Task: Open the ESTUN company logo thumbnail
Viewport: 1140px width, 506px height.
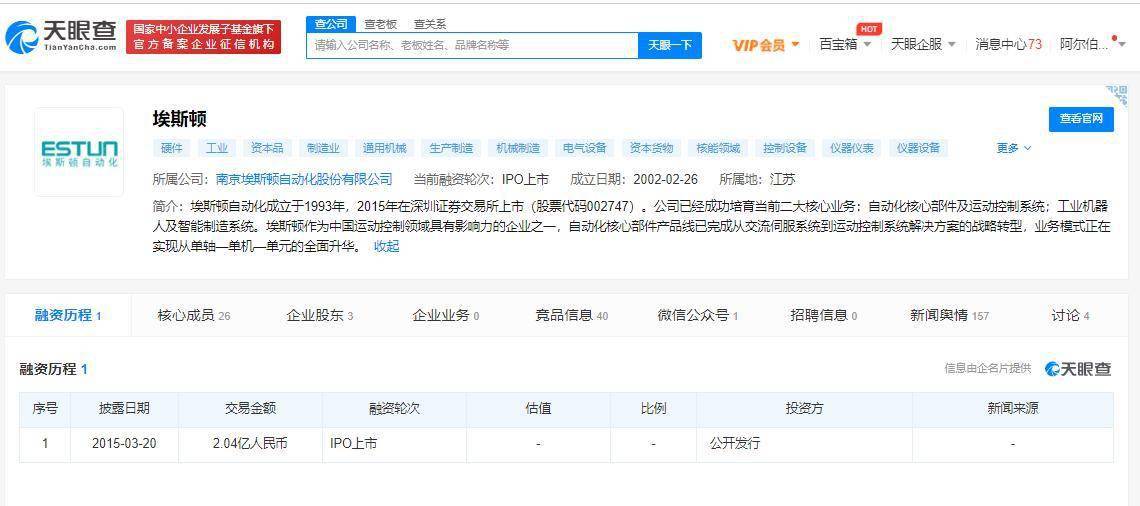Action: pos(79,152)
